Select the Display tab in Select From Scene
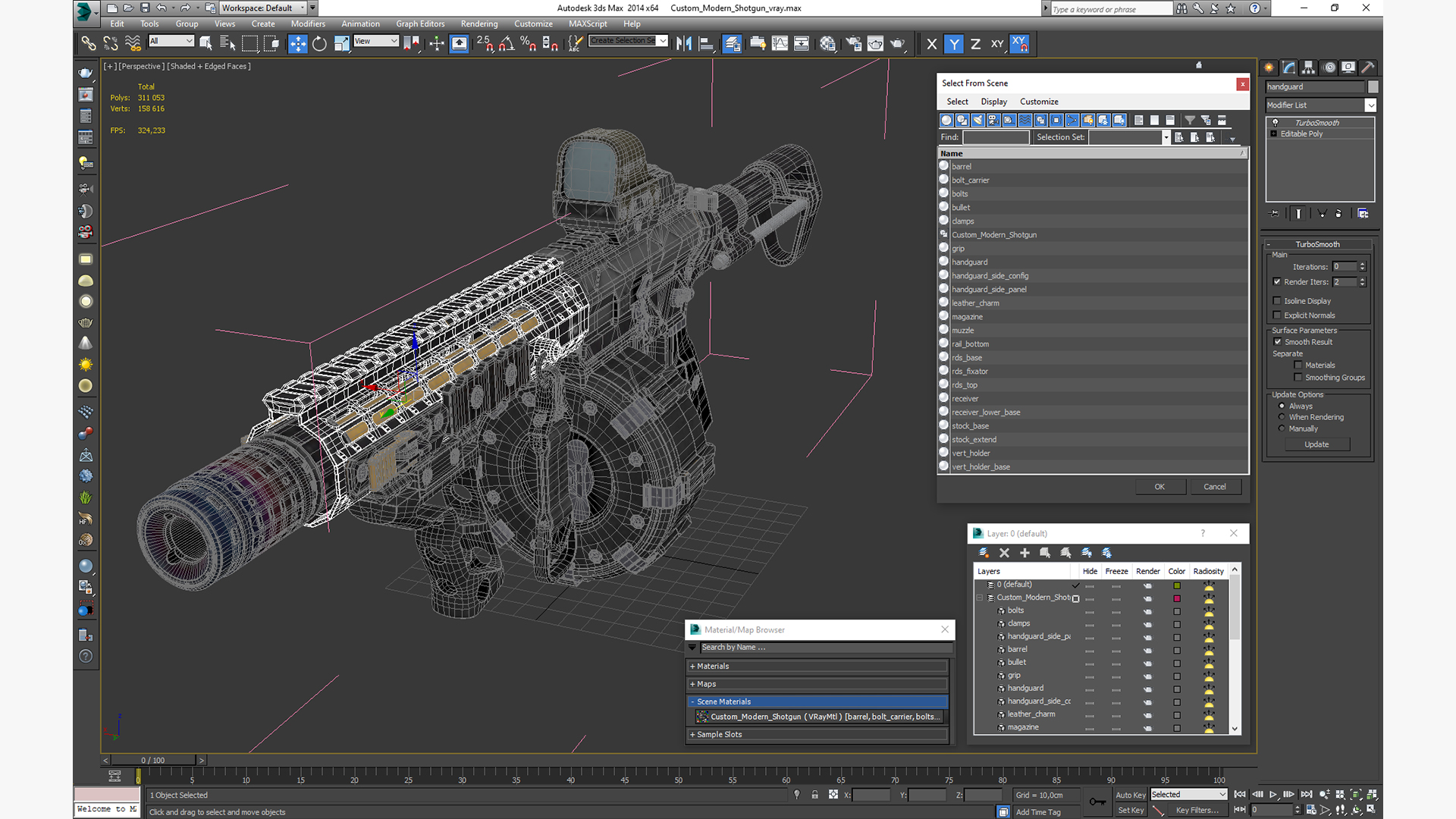The width and height of the screenshot is (1456, 819). (x=993, y=101)
